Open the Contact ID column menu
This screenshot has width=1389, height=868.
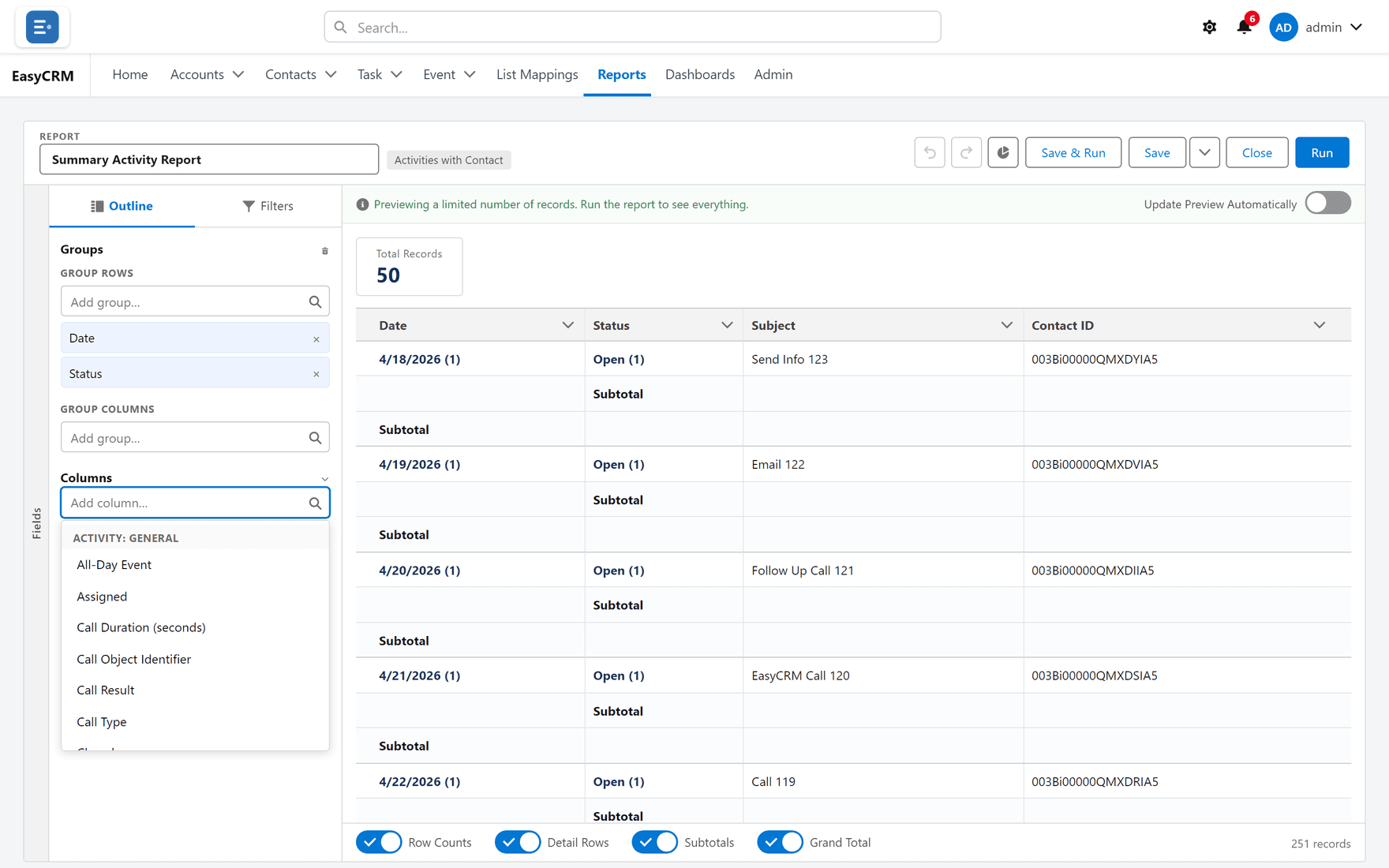(x=1319, y=325)
